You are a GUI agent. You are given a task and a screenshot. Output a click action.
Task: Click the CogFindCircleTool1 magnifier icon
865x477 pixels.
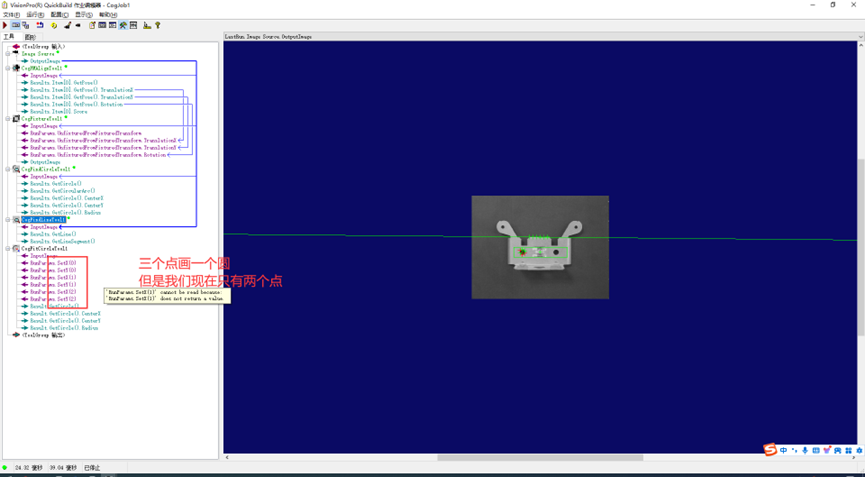click(16, 169)
